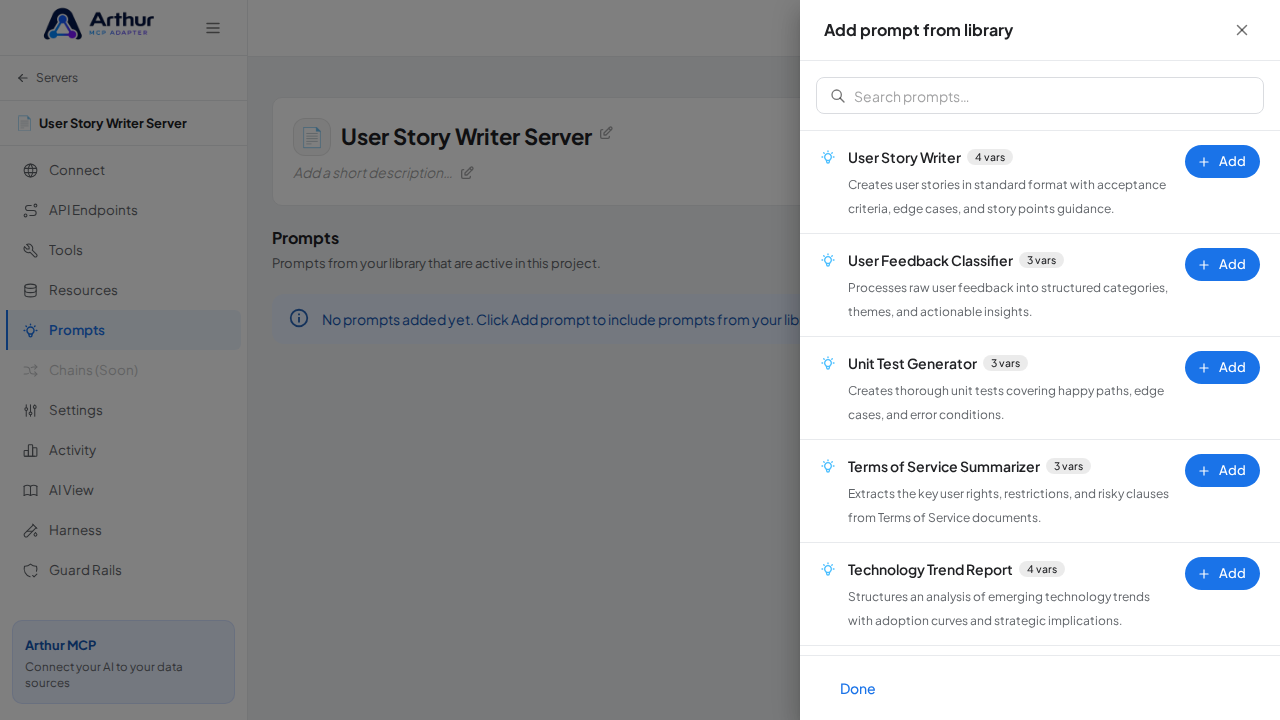Image resolution: width=1280 pixels, height=720 pixels.
Task: Click the magnifier icon in search box
Action: click(x=838, y=96)
